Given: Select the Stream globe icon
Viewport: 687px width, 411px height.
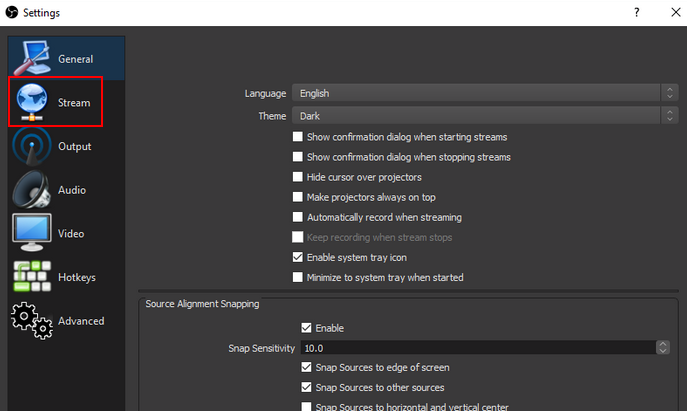Looking at the screenshot, I should [x=31, y=102].
